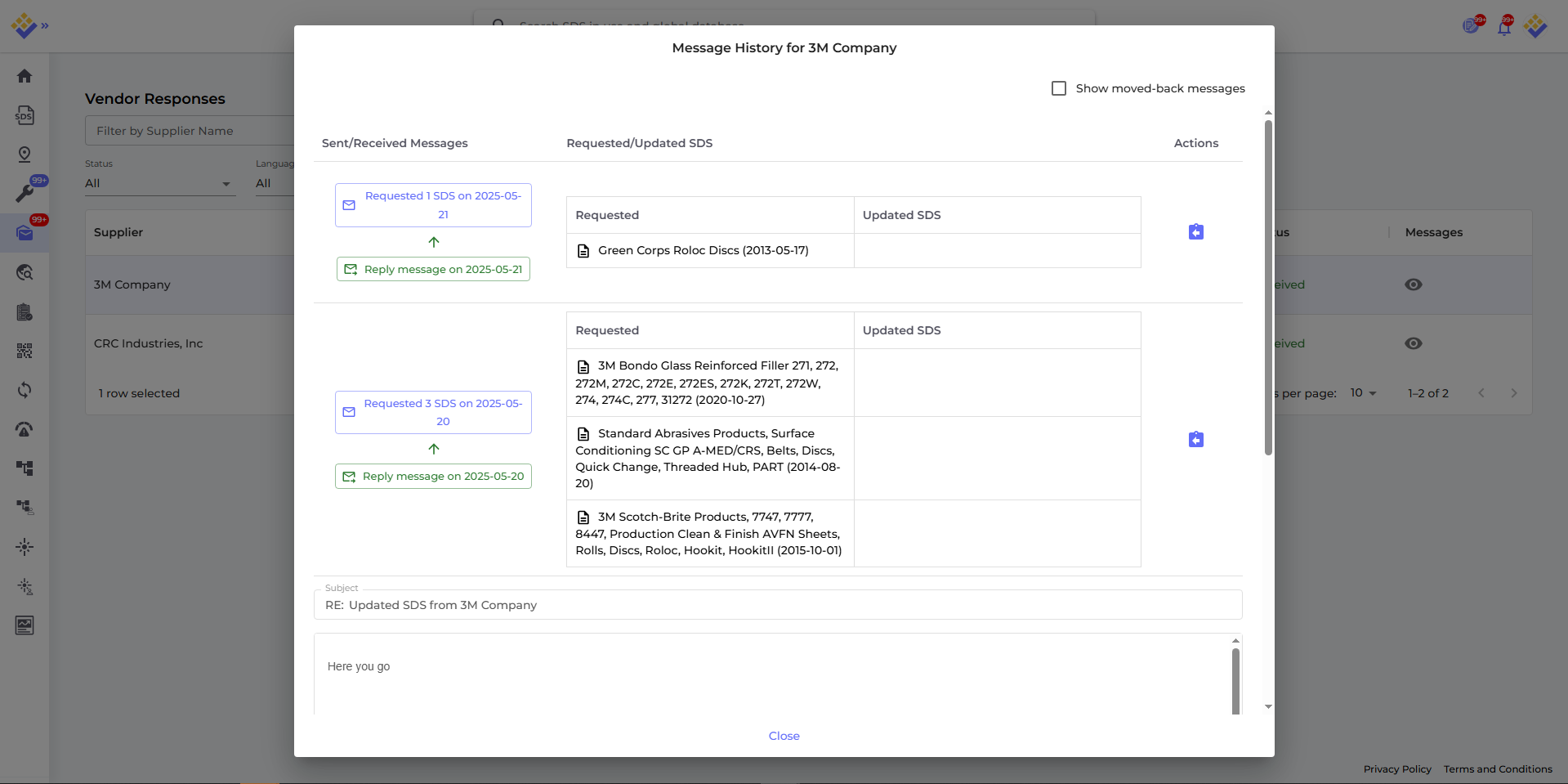Click the Standard Abrasives Products document icon
The height and width of the screenshot is (784, 1568).
pos(583,434)
